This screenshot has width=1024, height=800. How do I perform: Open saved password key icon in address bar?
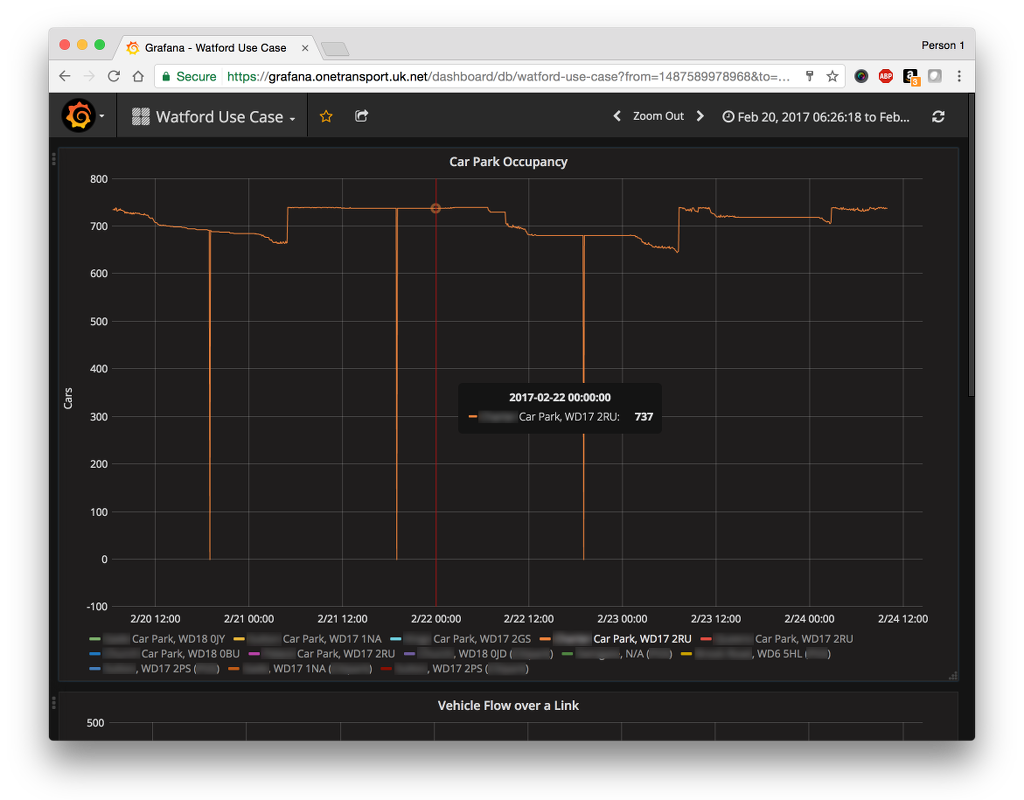[x=810, y=76]
